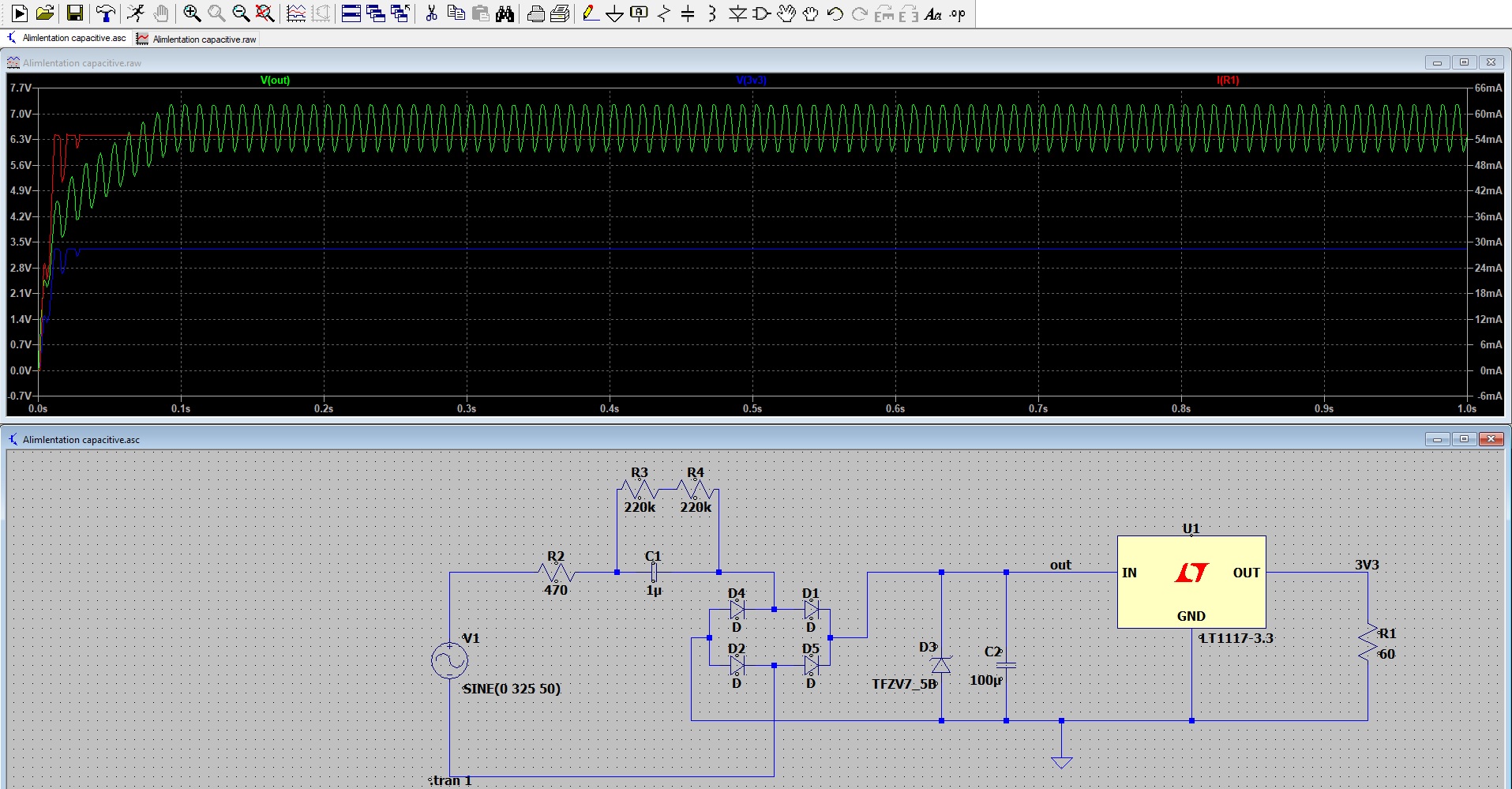1512x789 pixels.
Task: Open the Control Panel hammer icon
Action: [105, 13]
